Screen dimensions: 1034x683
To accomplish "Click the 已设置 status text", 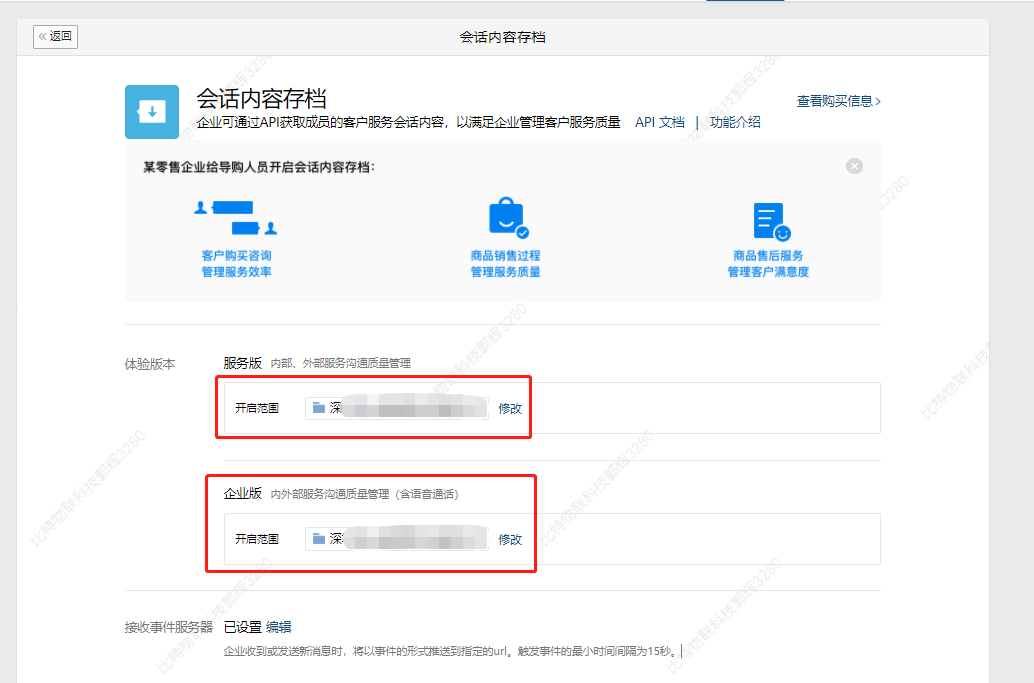I will 242,627.
